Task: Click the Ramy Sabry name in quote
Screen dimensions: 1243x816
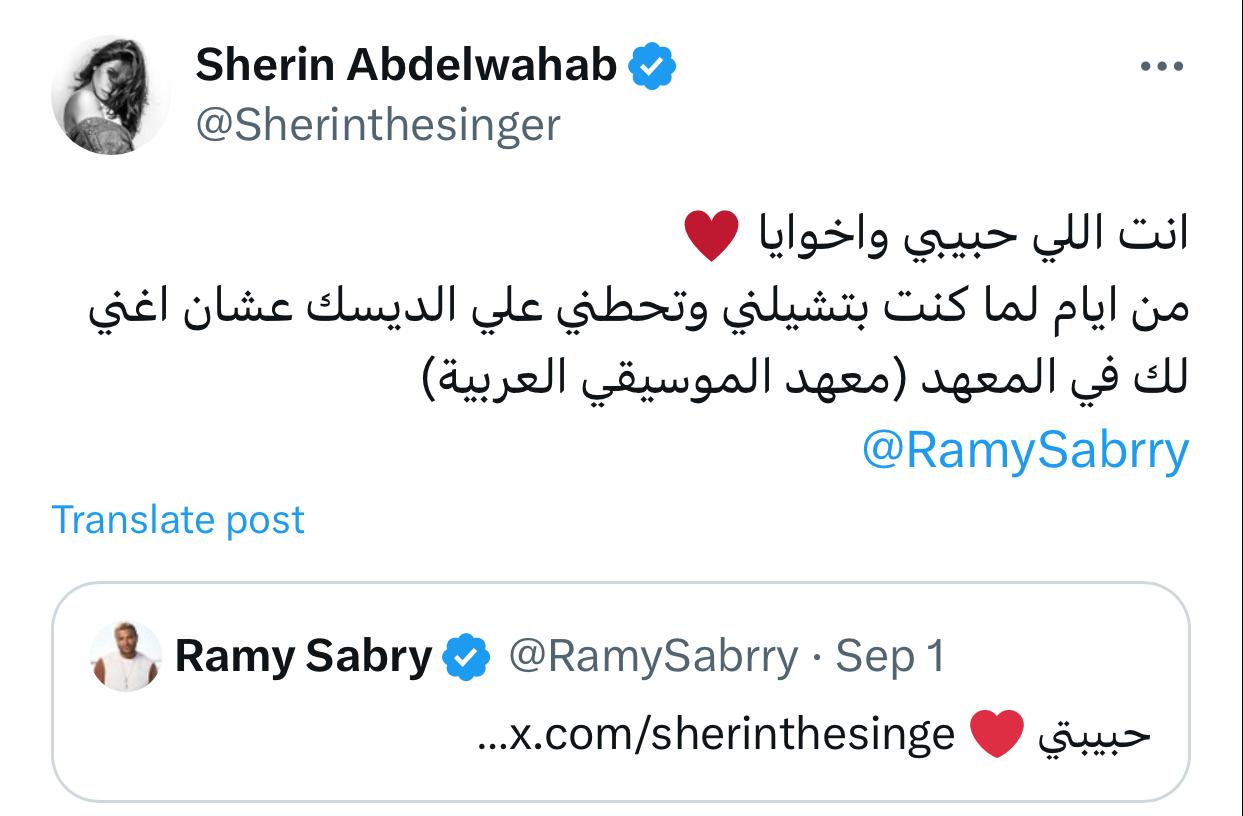Action: 303,657
